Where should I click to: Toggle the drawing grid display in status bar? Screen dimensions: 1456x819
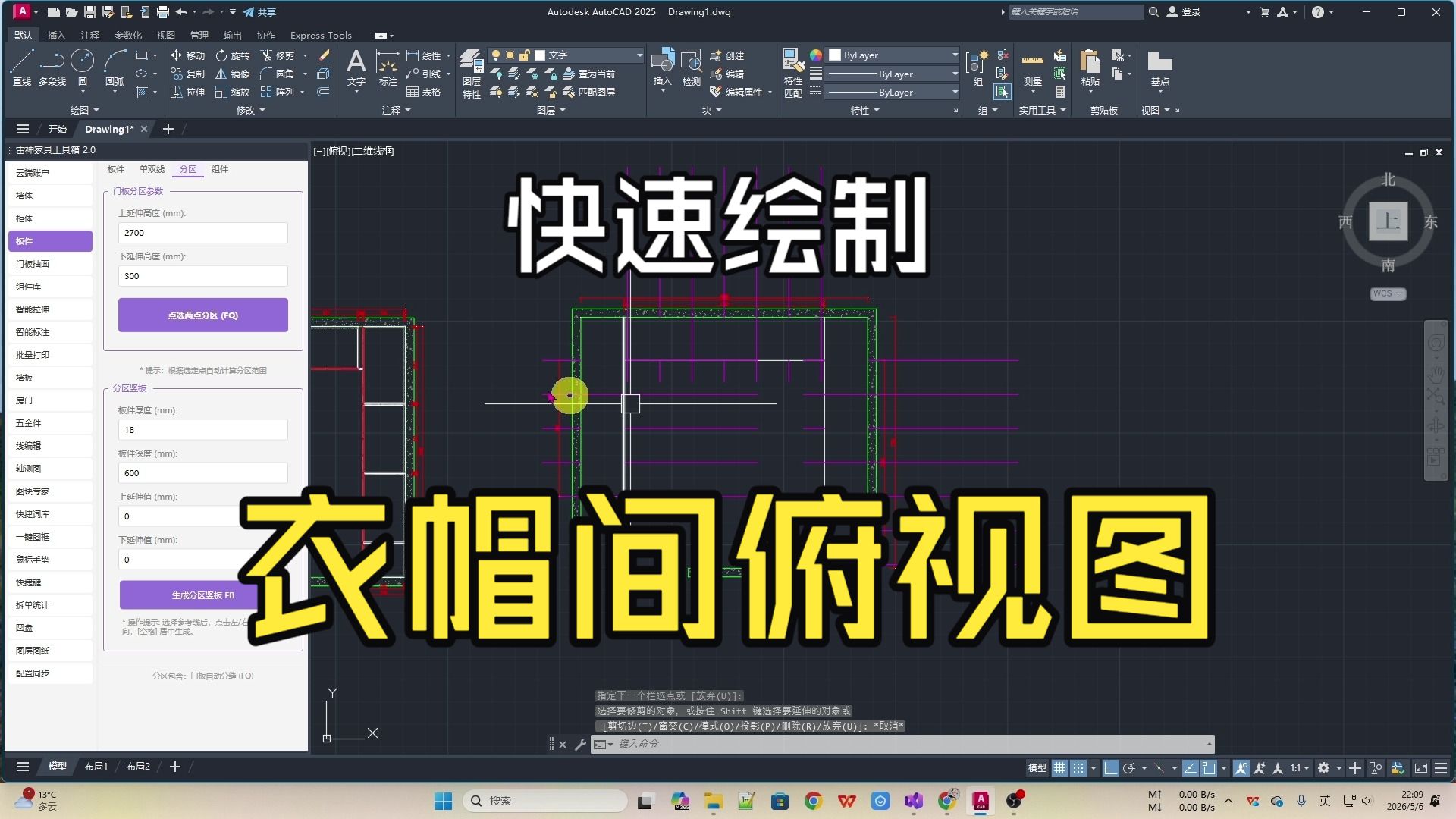pos(1059,768)
